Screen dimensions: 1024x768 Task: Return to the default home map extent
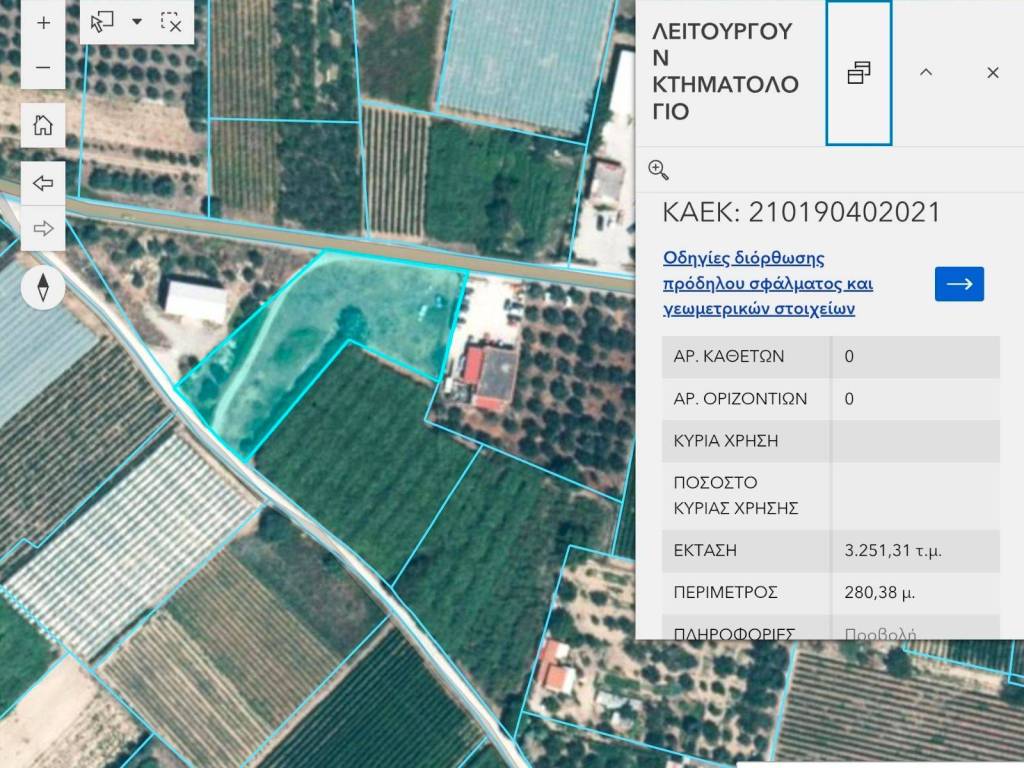point(43,125)
